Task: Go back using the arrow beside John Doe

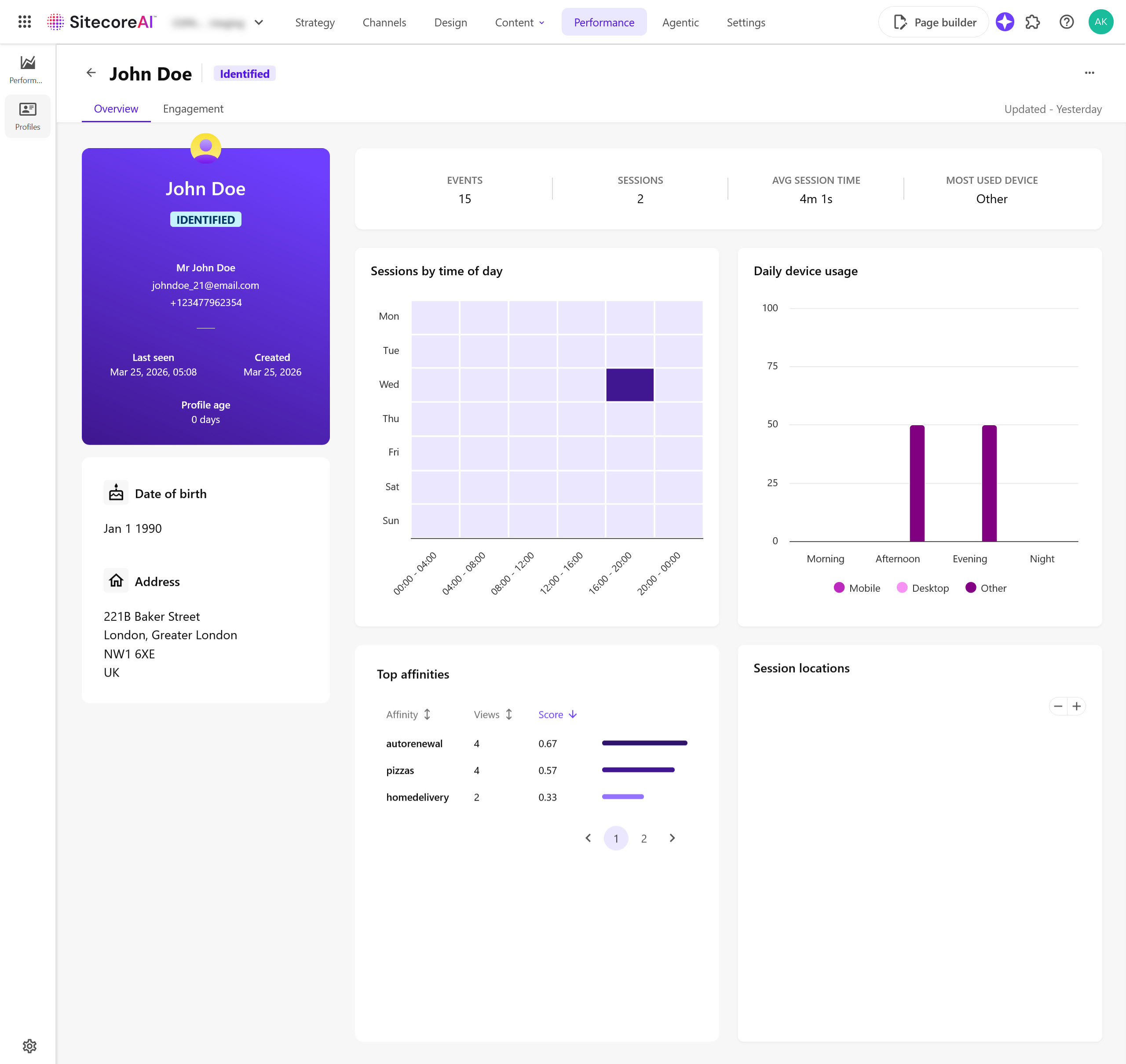Action: (91, 73)
